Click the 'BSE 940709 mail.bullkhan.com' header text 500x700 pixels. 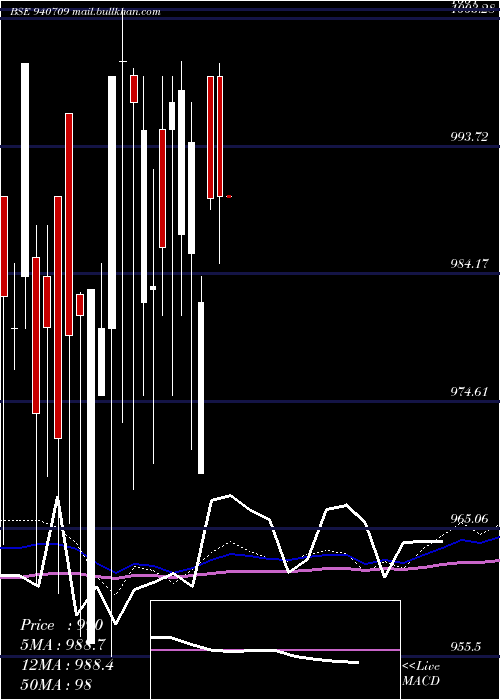[85, 12]
